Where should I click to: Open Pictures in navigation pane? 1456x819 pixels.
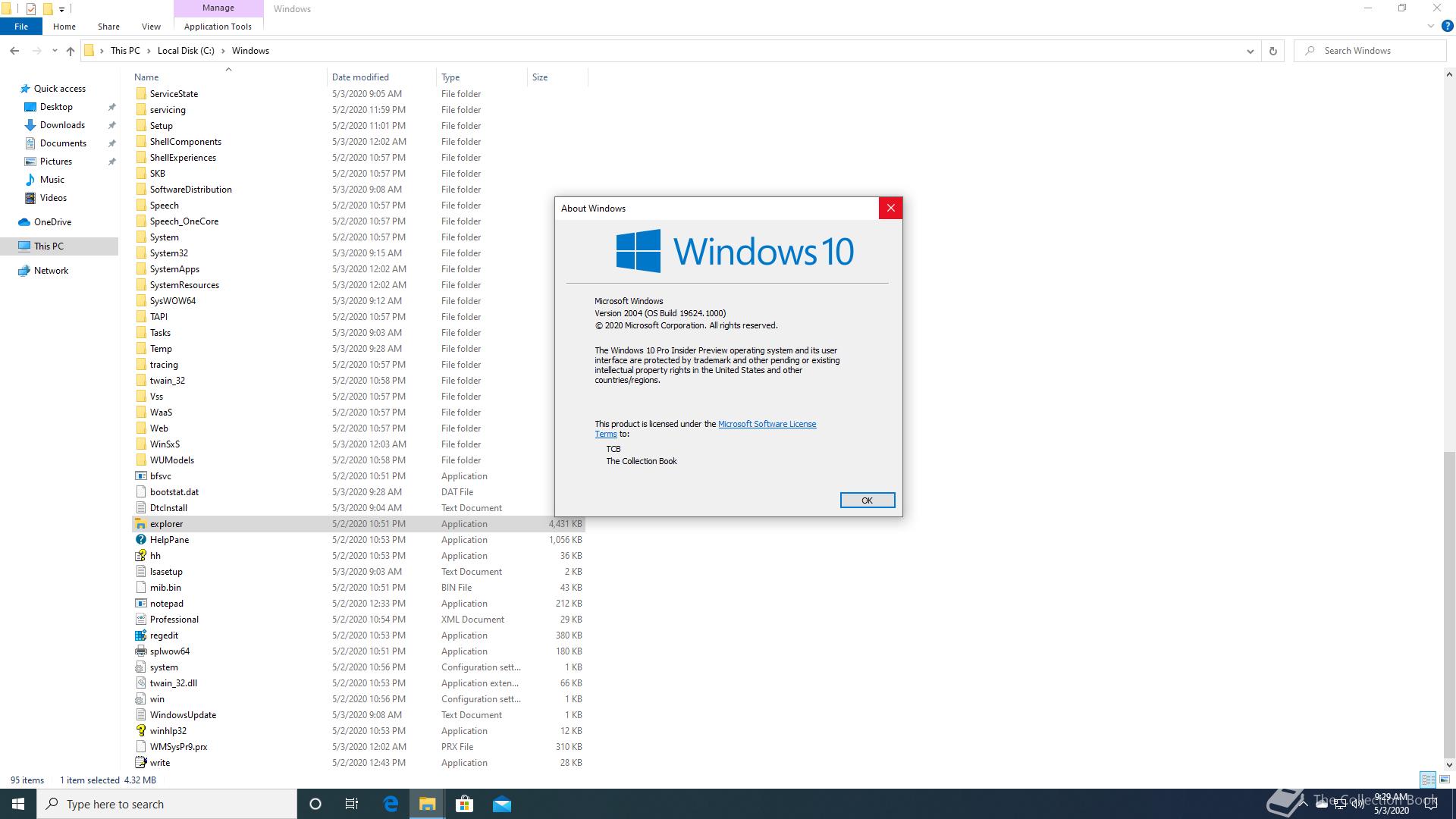click(x=56, y=162)
